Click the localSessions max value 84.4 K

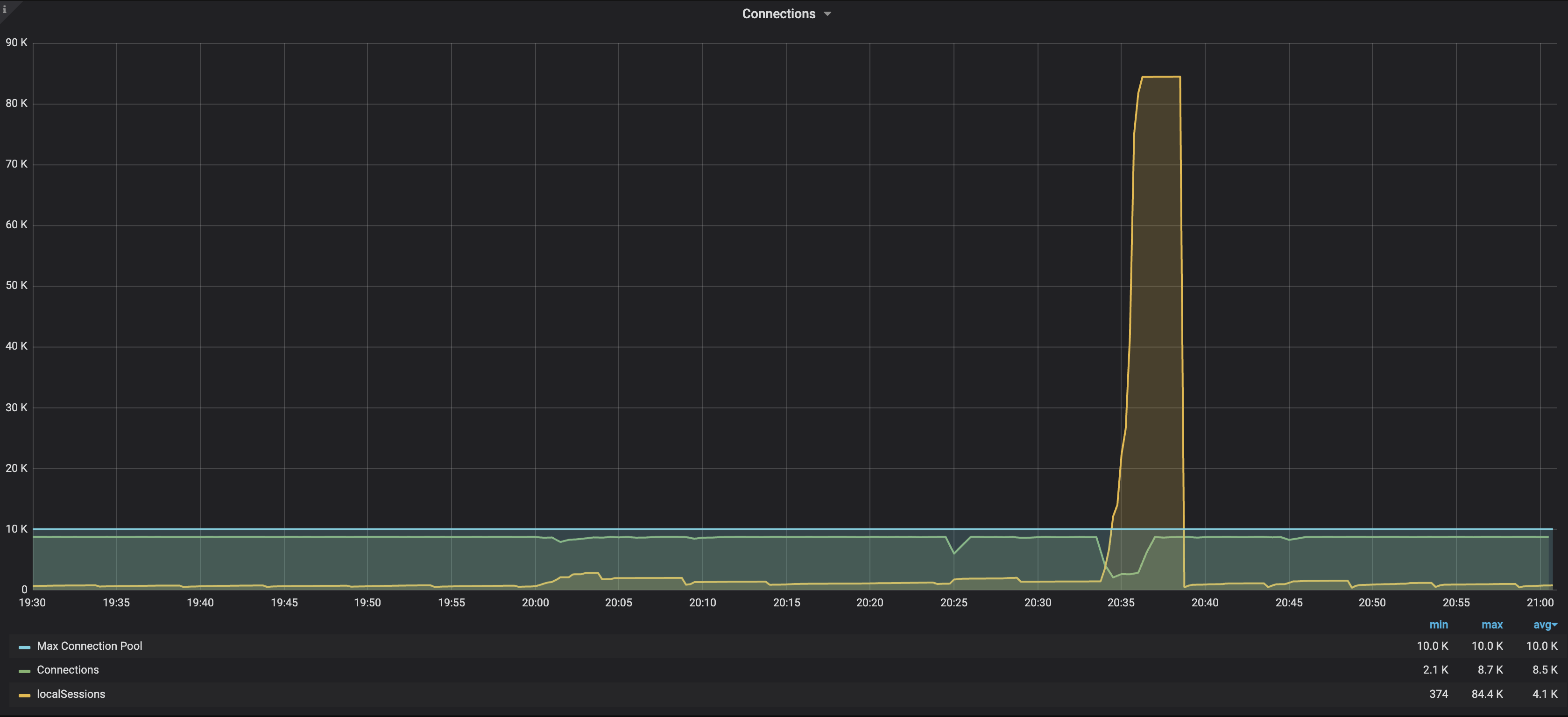point(1487,694)
